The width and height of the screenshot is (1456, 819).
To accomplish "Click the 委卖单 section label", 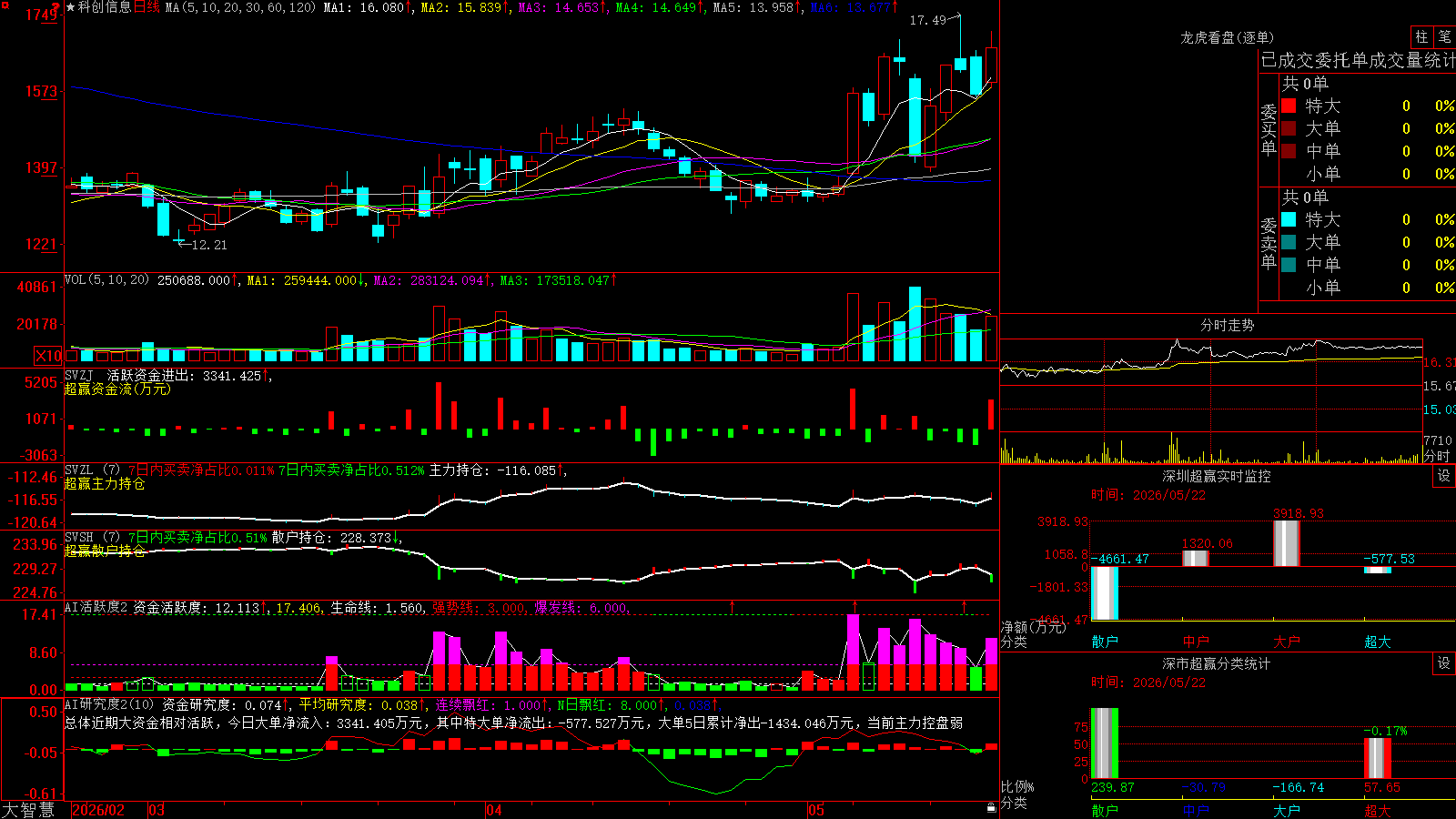I will pos(1269,243).
